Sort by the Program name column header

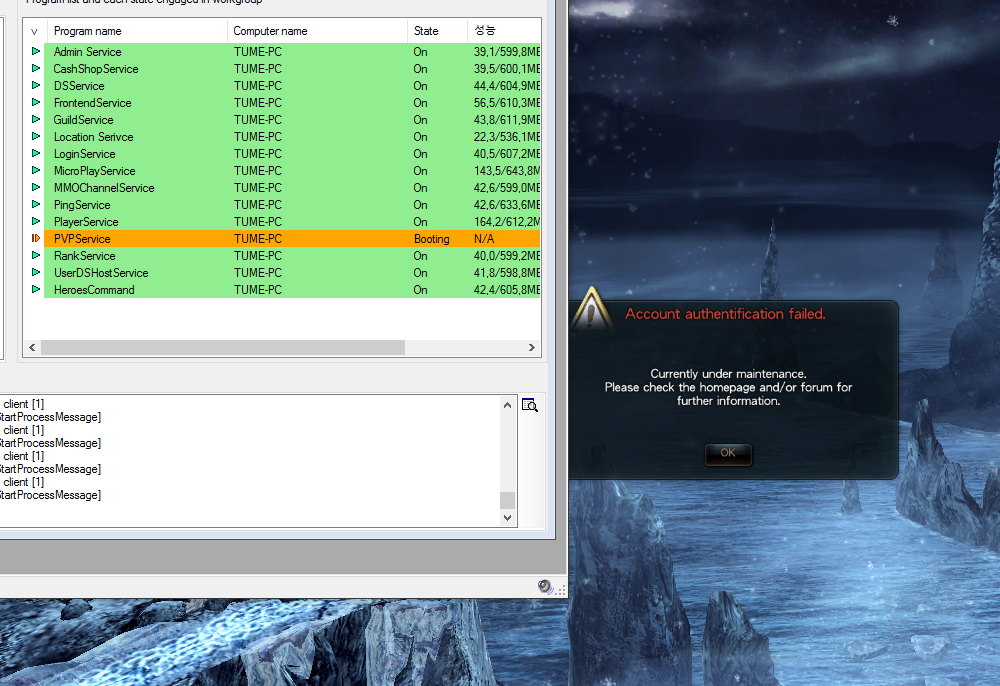coord(137,31)
